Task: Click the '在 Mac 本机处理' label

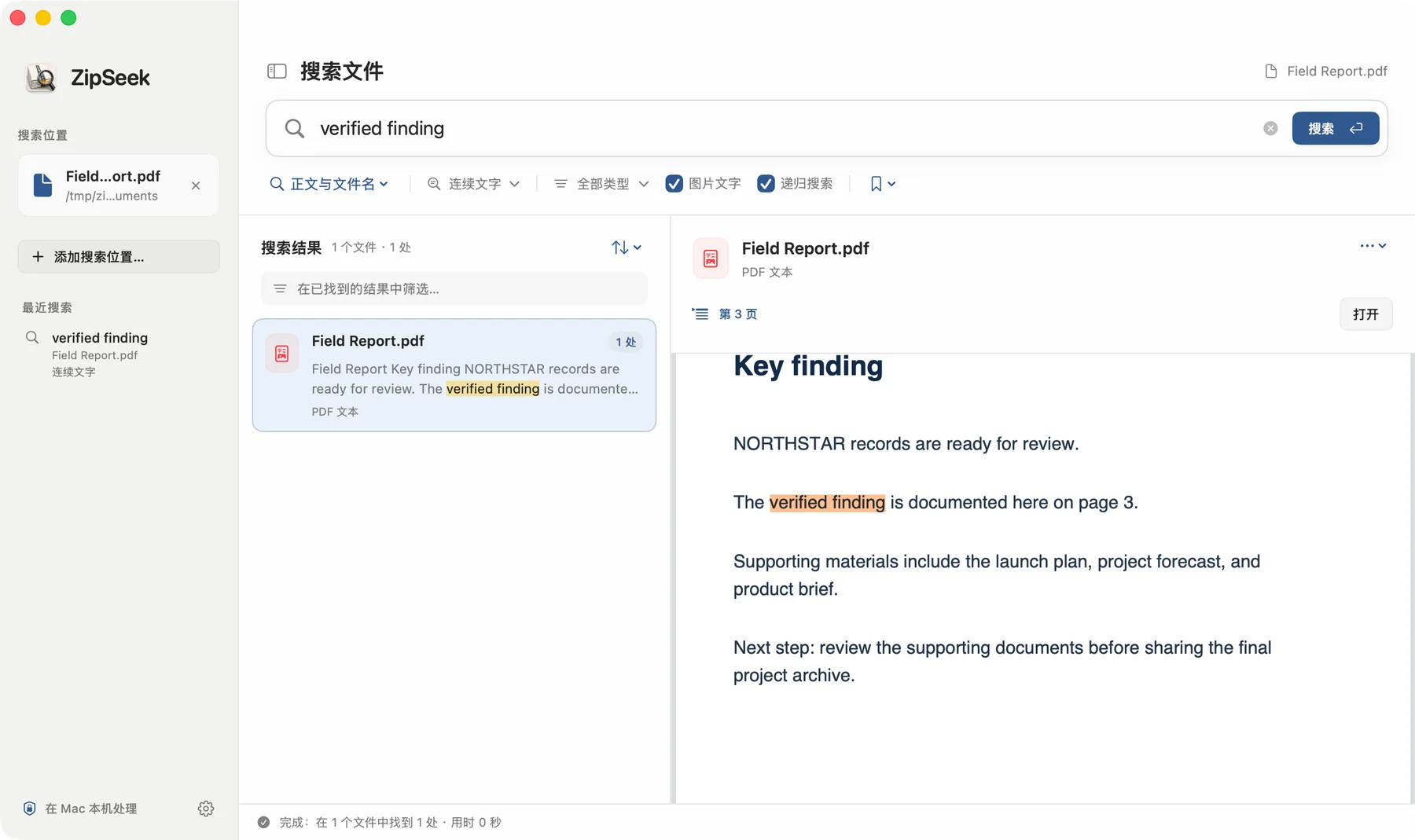Action: click(91, 809)
